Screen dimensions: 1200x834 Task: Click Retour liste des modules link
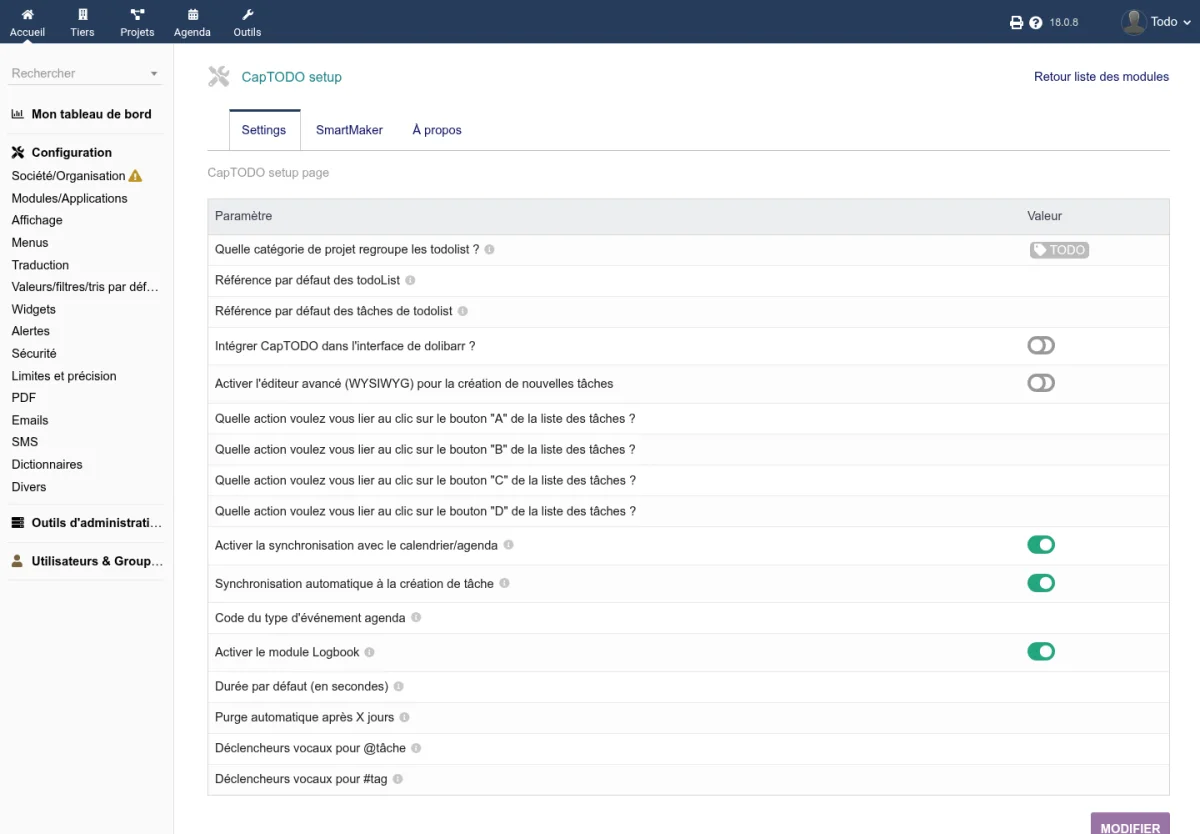[x=1101, y=77]
